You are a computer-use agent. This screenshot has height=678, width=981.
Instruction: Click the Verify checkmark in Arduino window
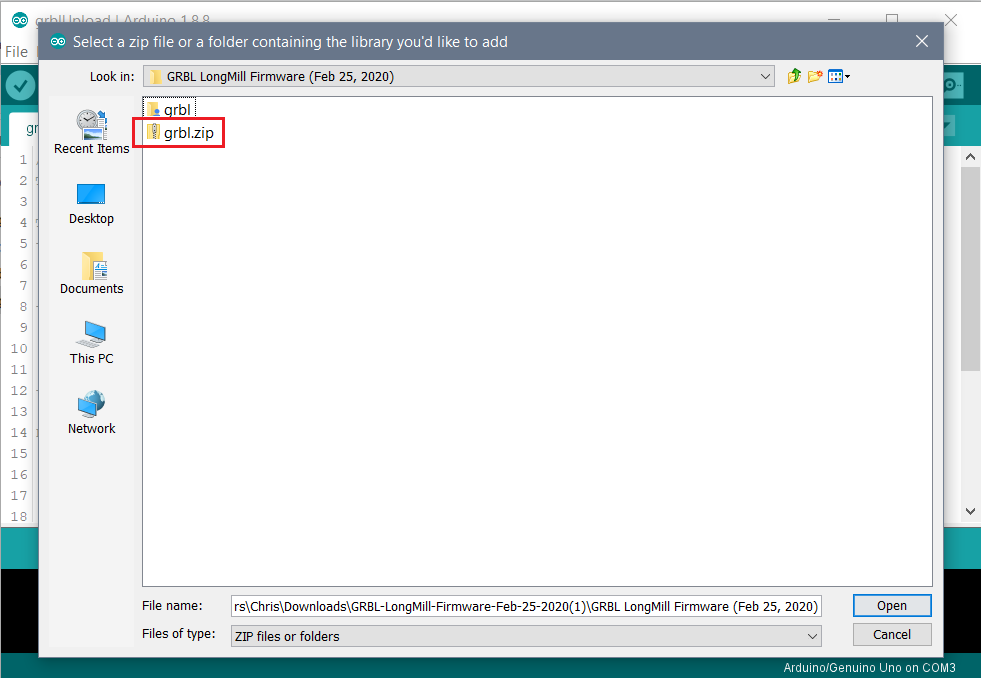[20, 85]
